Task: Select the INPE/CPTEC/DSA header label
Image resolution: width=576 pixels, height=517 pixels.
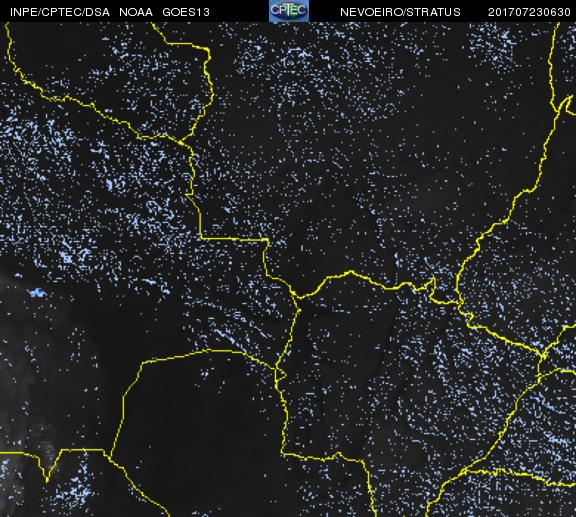Action: (x=60, y=12)
